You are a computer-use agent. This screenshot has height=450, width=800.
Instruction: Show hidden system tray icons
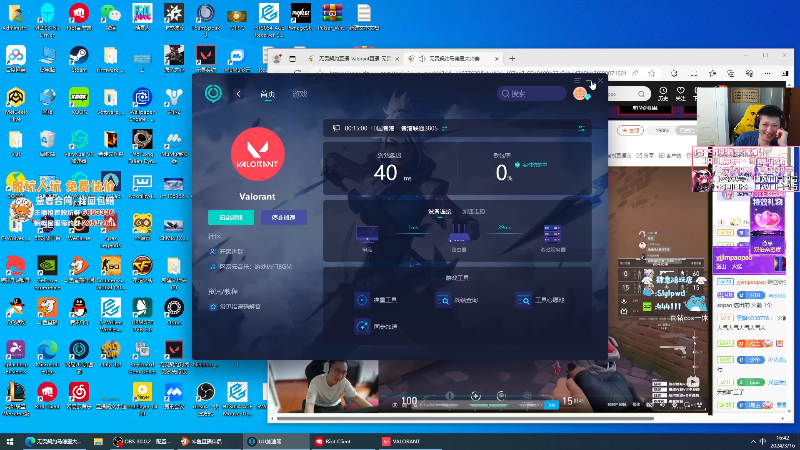(x=753, y=442)
